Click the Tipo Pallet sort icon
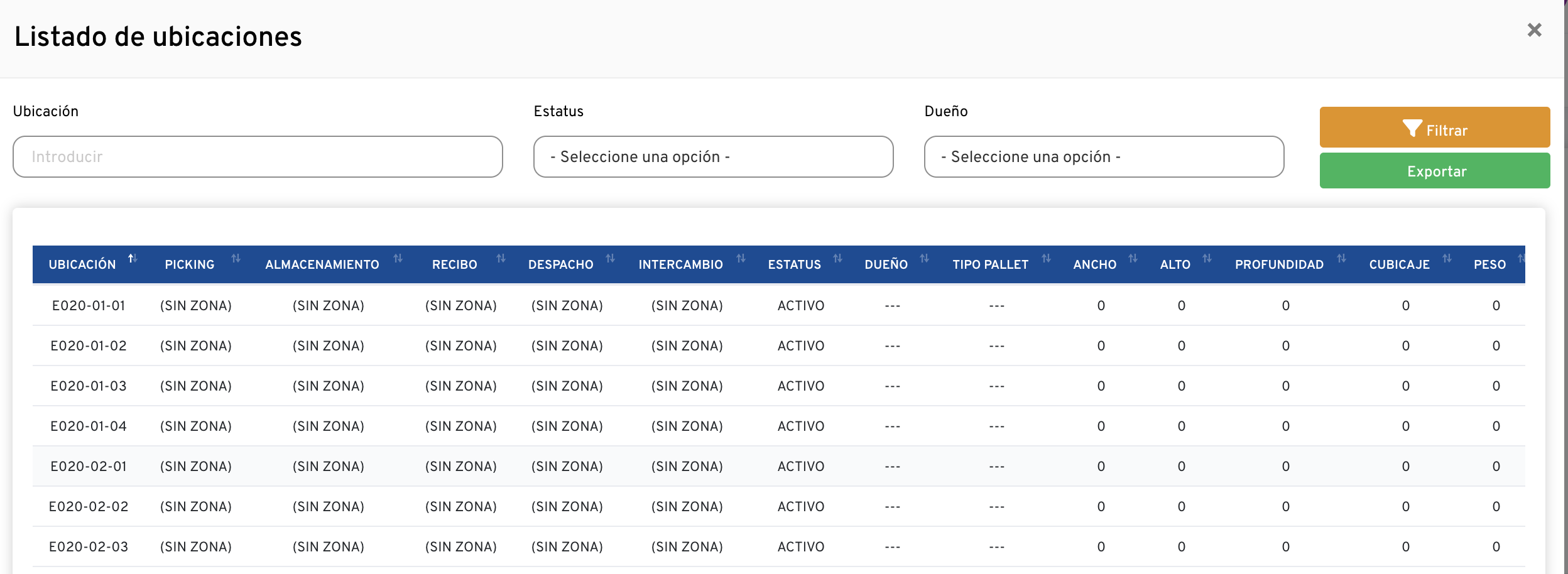This screenshot has height=574, width=1568. pos(1046,259)
